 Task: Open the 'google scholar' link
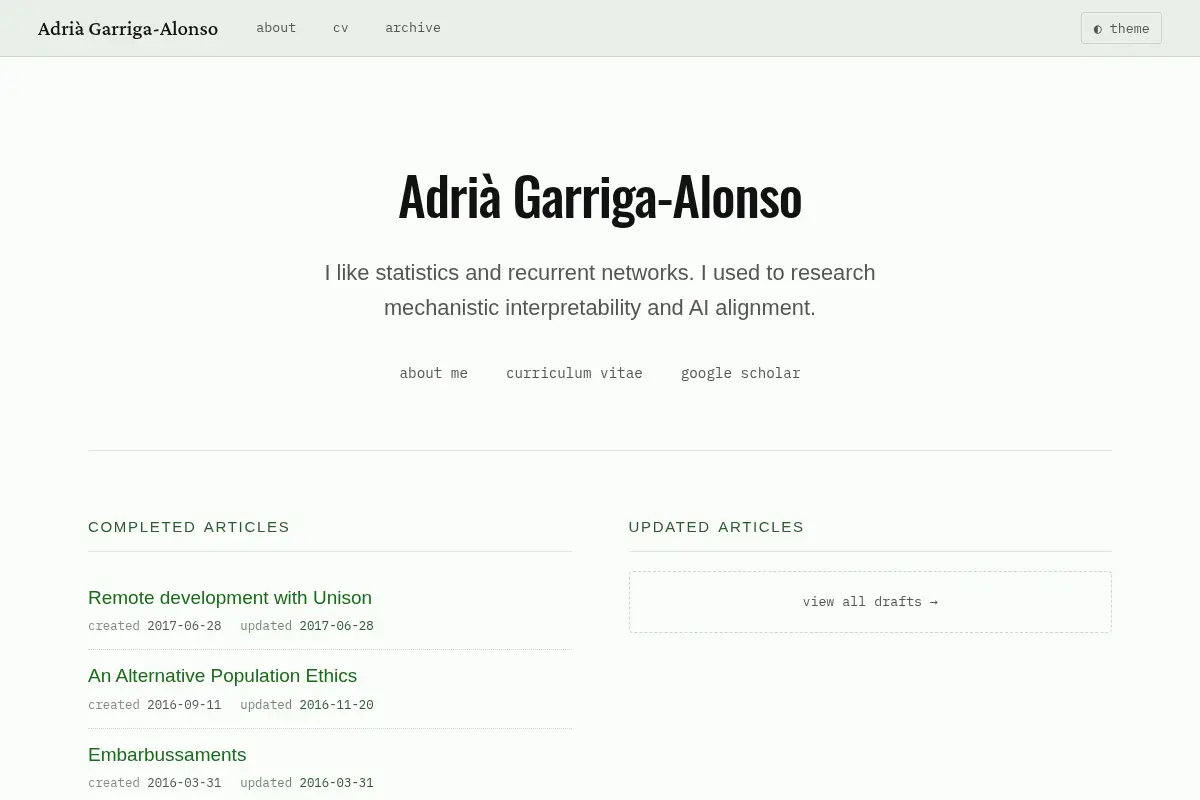[741, 373]
